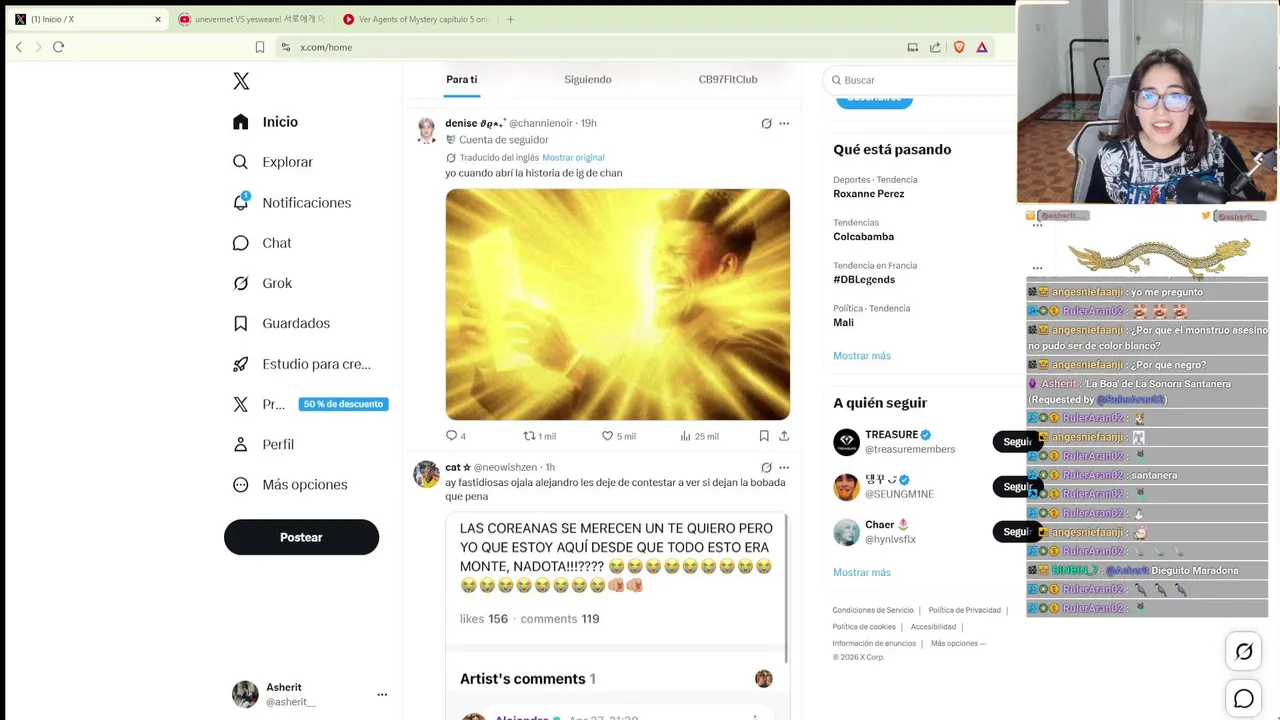Open Perfil person icon in sidebar
Viewport: 1280px width, 720px height.
[240, 444]
